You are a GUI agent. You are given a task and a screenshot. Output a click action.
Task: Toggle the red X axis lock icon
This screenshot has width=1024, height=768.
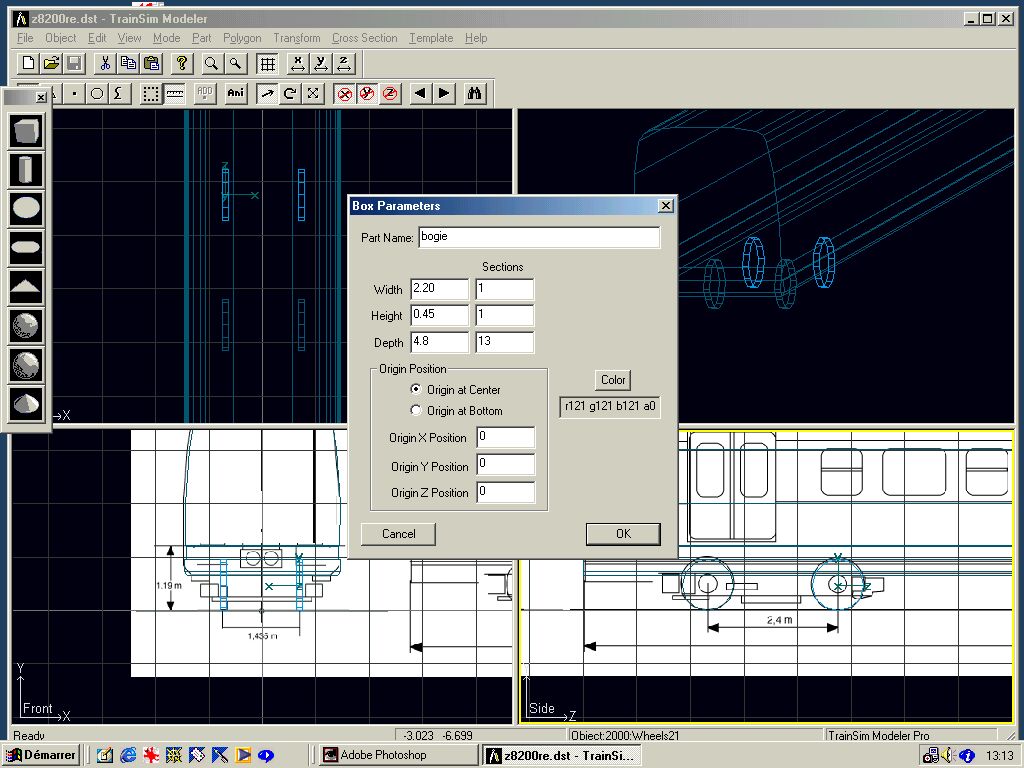344,94
